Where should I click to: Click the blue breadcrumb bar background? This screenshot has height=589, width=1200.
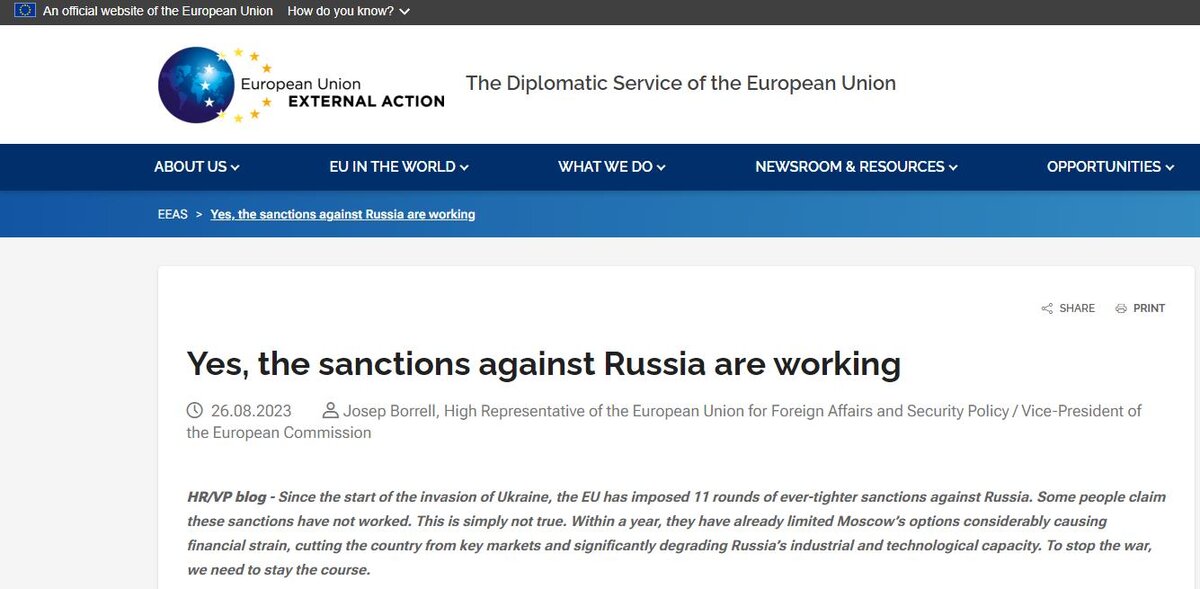point(800,214)
